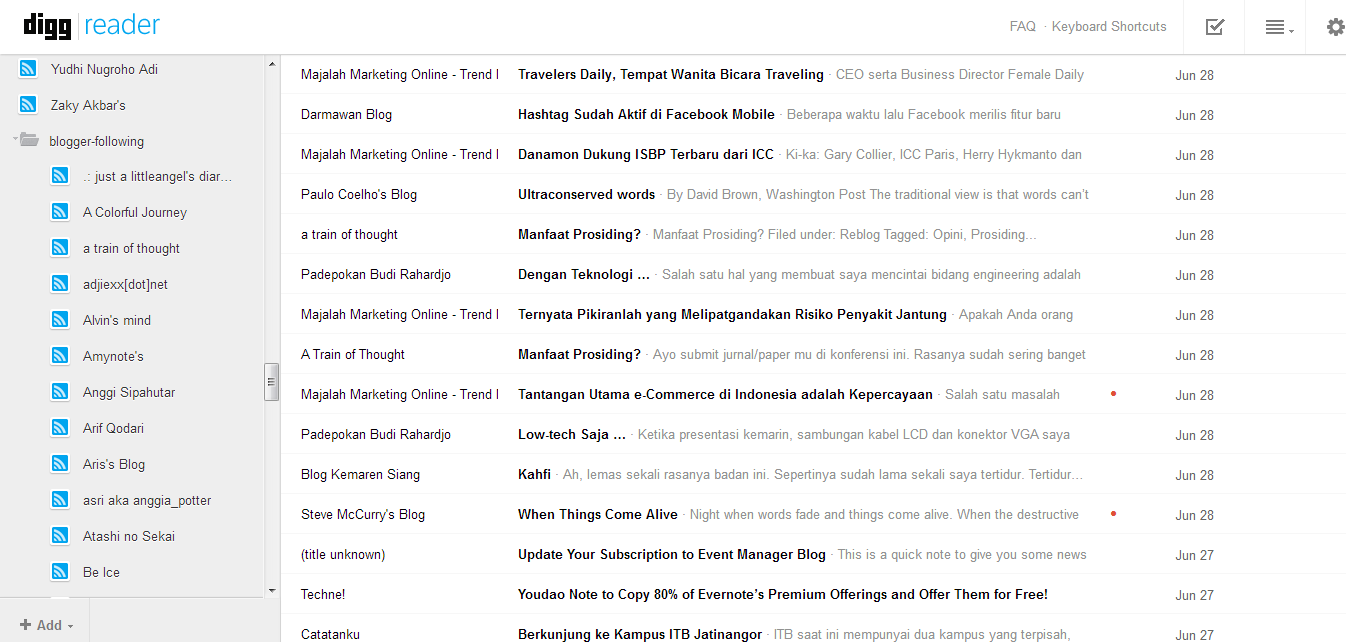Open Ultraconserved words article
The image size is (1346, 642).
(x=586, y=194)
